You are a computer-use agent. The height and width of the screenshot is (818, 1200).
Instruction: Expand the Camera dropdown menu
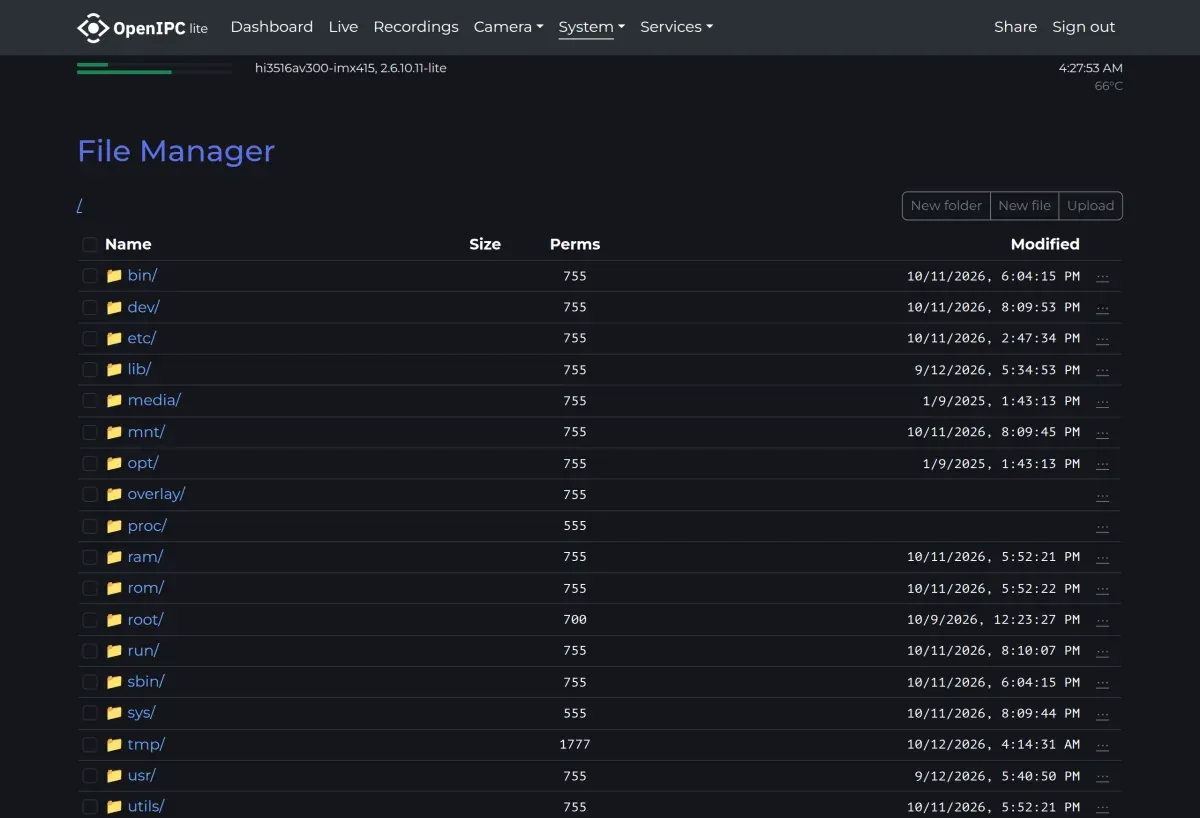(x=508, y=27)
